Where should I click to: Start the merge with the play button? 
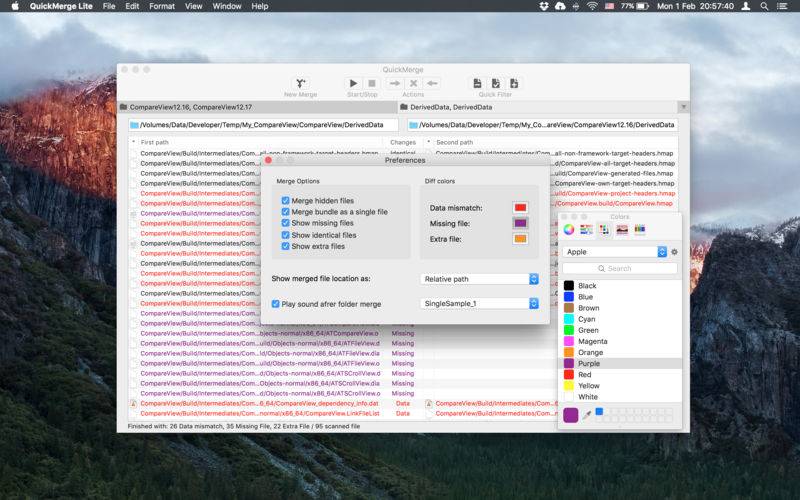pos(353,83)
